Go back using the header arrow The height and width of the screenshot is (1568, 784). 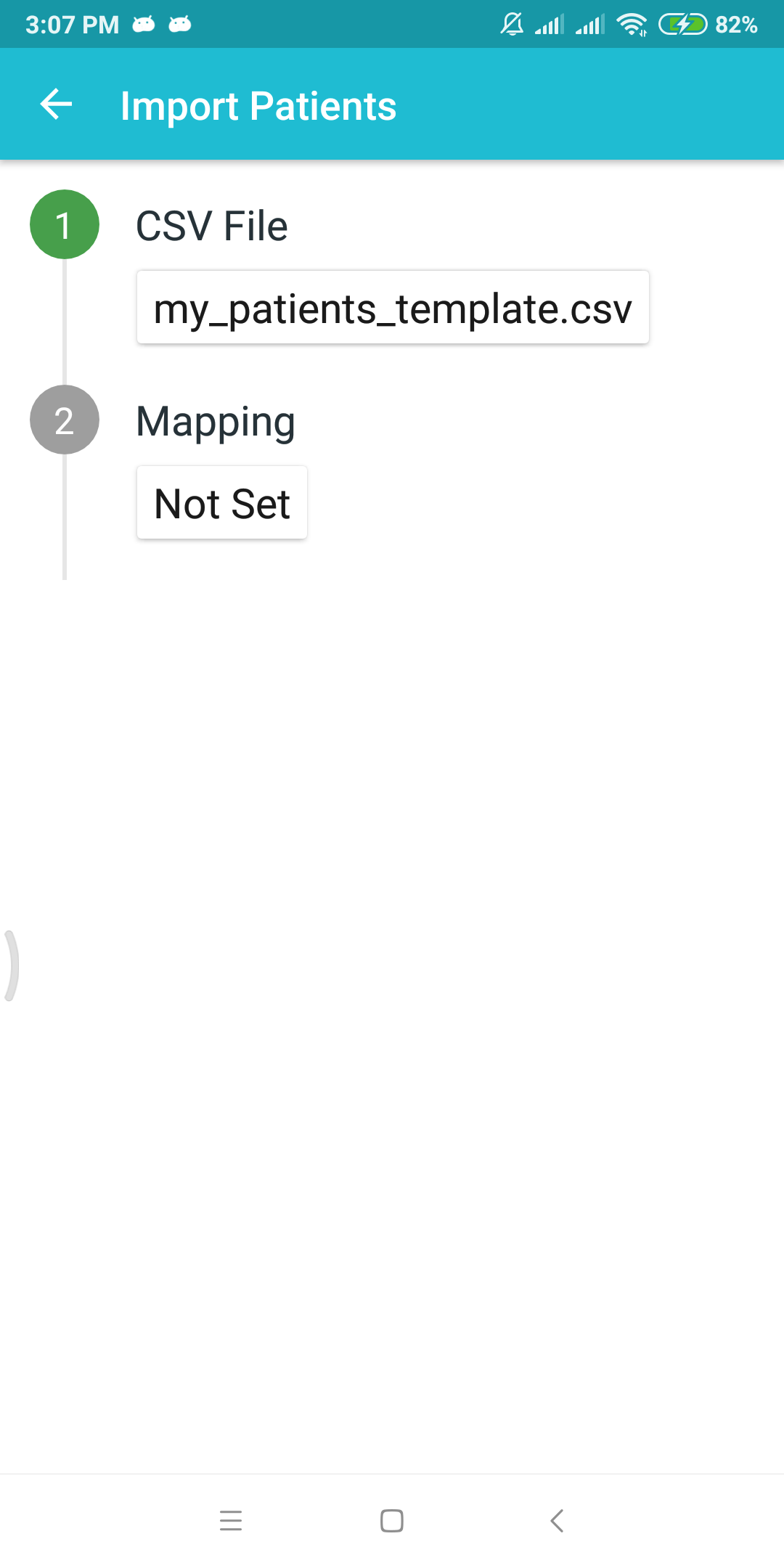coord(56,104)
